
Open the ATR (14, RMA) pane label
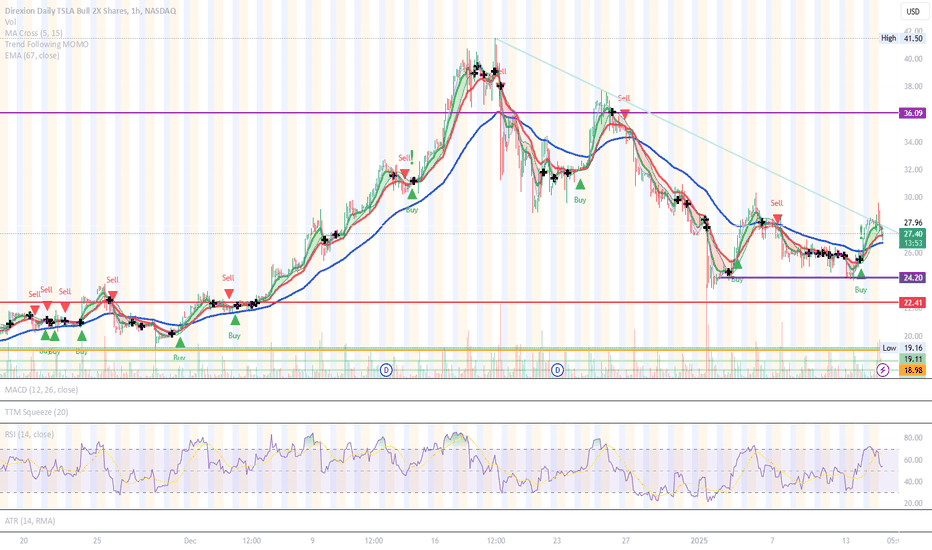(x=30, y=521)
